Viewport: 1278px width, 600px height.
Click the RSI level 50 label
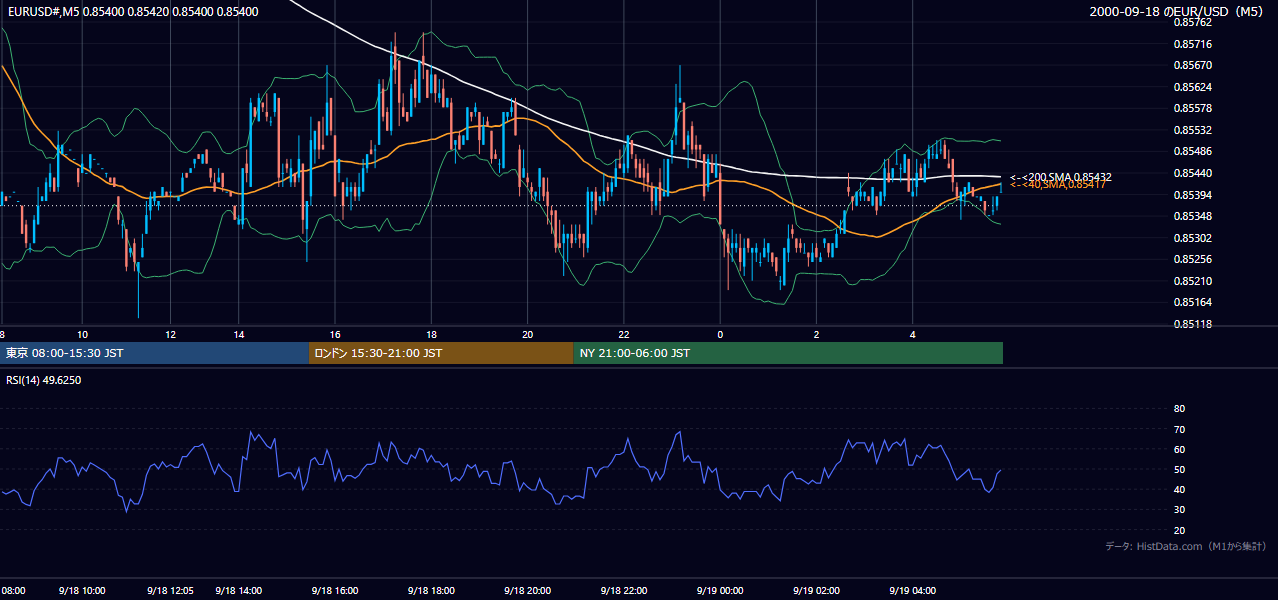coord(1179,469)
